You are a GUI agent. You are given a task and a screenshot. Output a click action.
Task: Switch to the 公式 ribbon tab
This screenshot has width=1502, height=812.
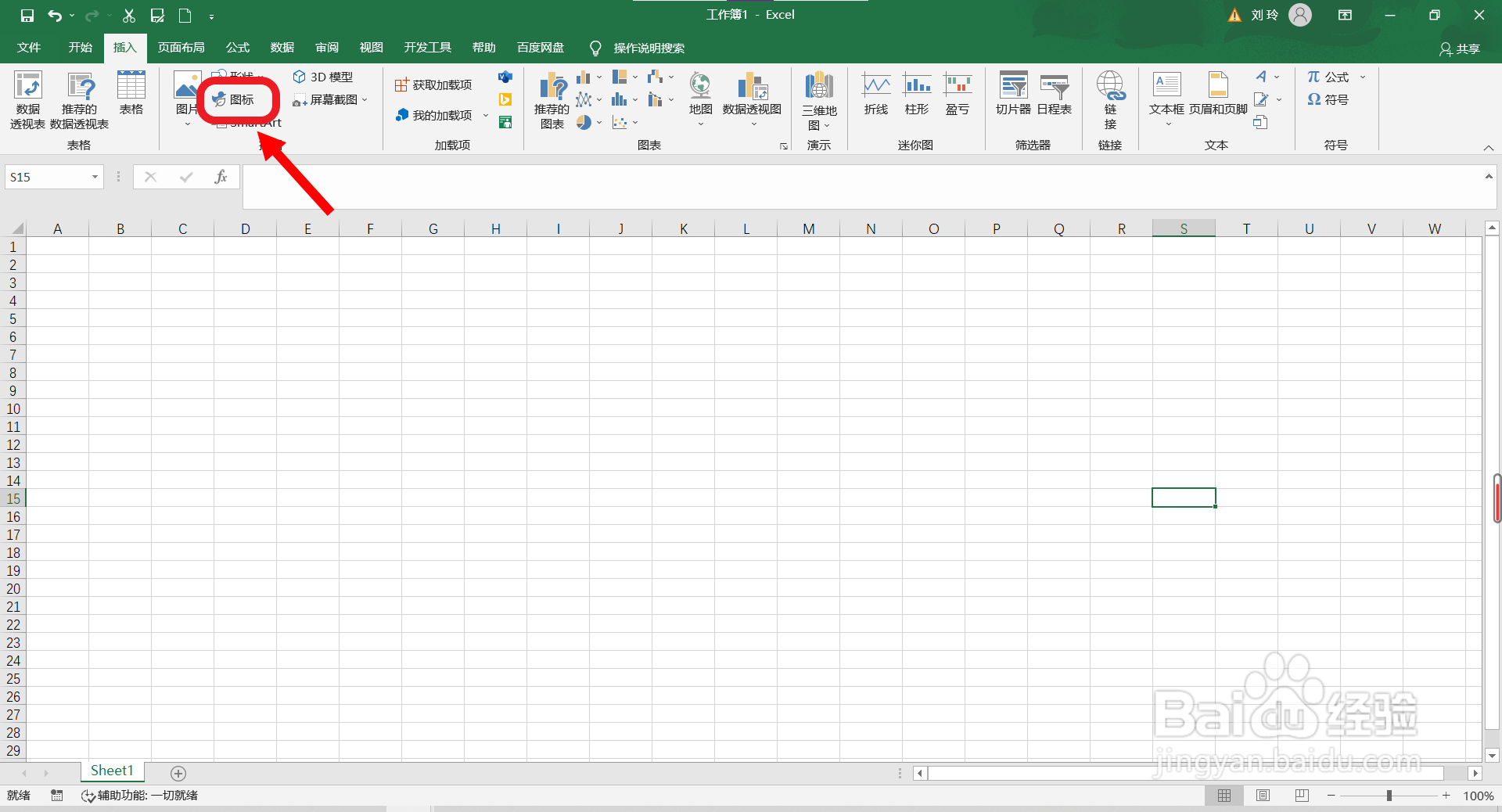pos(238,48)
